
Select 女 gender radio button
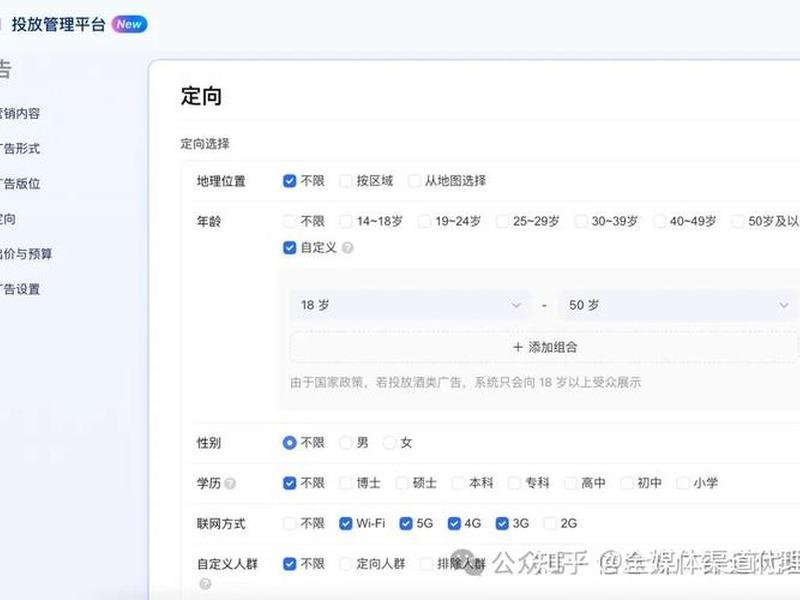[389, 442]
